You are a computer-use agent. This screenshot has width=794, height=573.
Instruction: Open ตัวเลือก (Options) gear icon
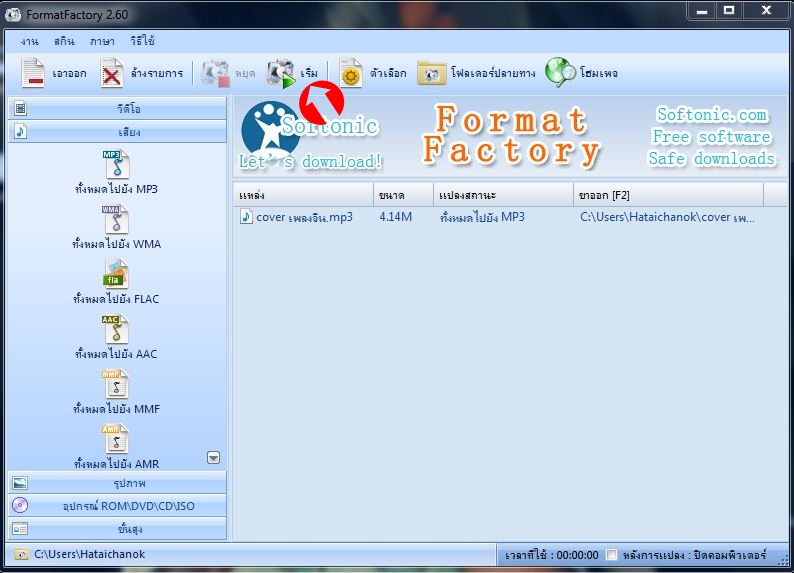pyautogui.click(x=350, y=73)
